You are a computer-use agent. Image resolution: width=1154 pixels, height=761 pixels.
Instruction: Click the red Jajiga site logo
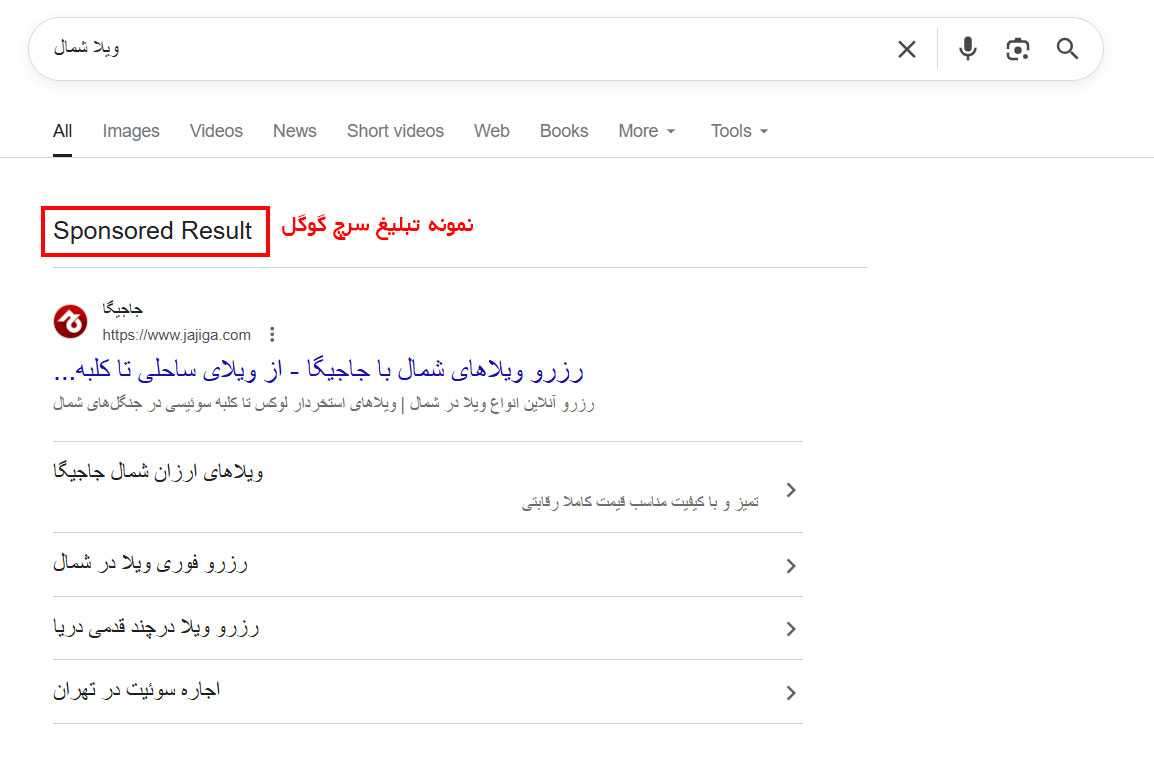coord(71,322)
